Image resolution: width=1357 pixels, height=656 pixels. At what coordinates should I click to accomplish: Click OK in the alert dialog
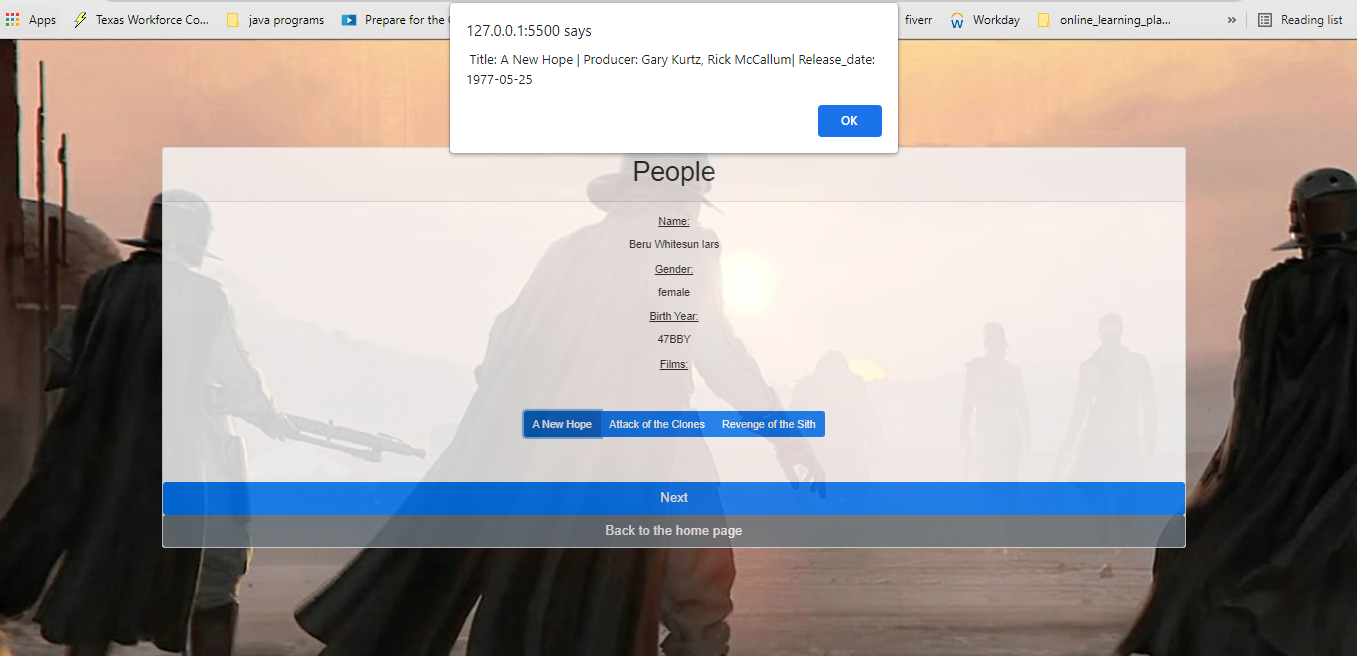tap(849, 121)
